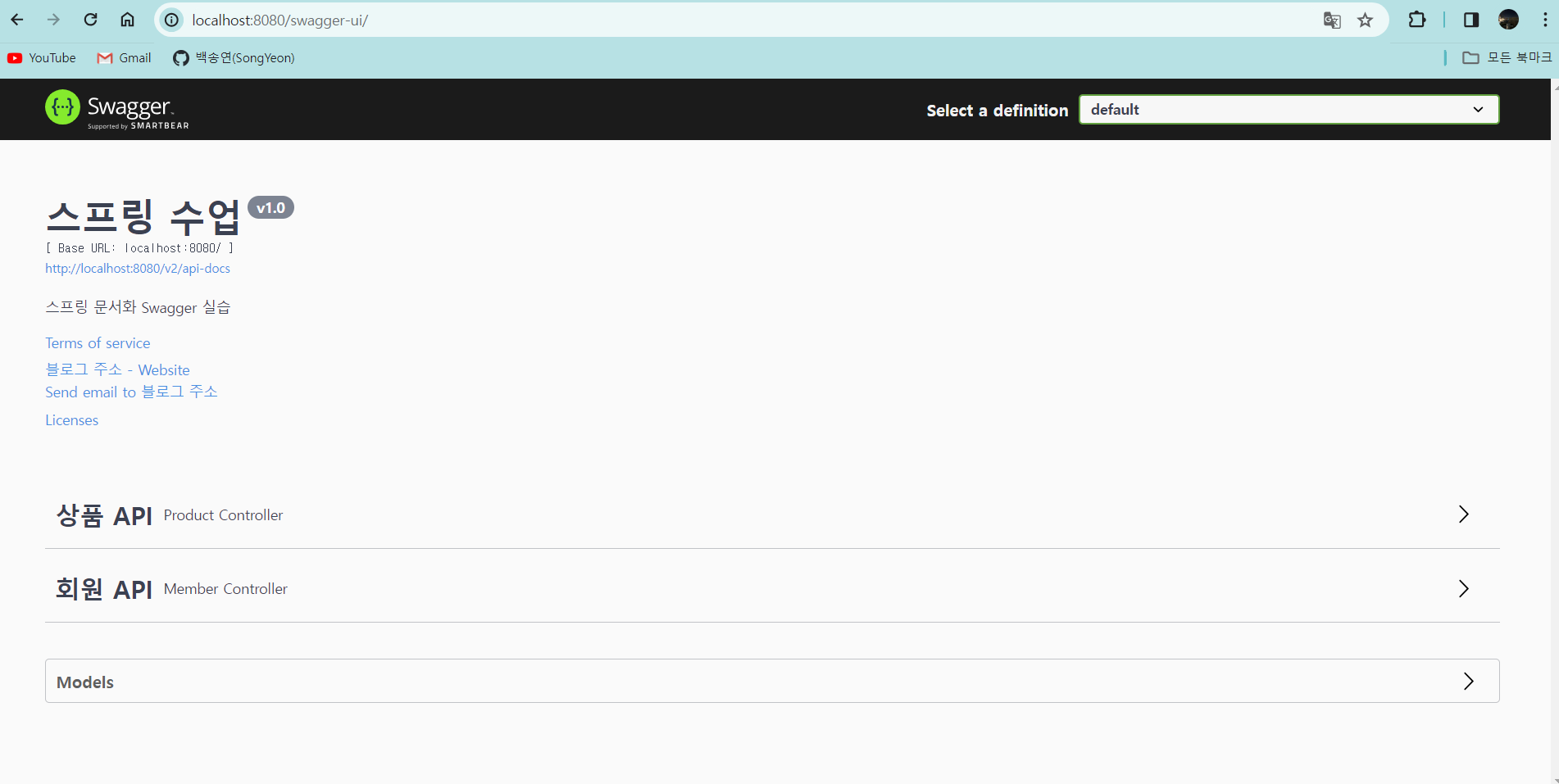View site information icon in address bar
1559x784 pixels.
tap(171, 20)
